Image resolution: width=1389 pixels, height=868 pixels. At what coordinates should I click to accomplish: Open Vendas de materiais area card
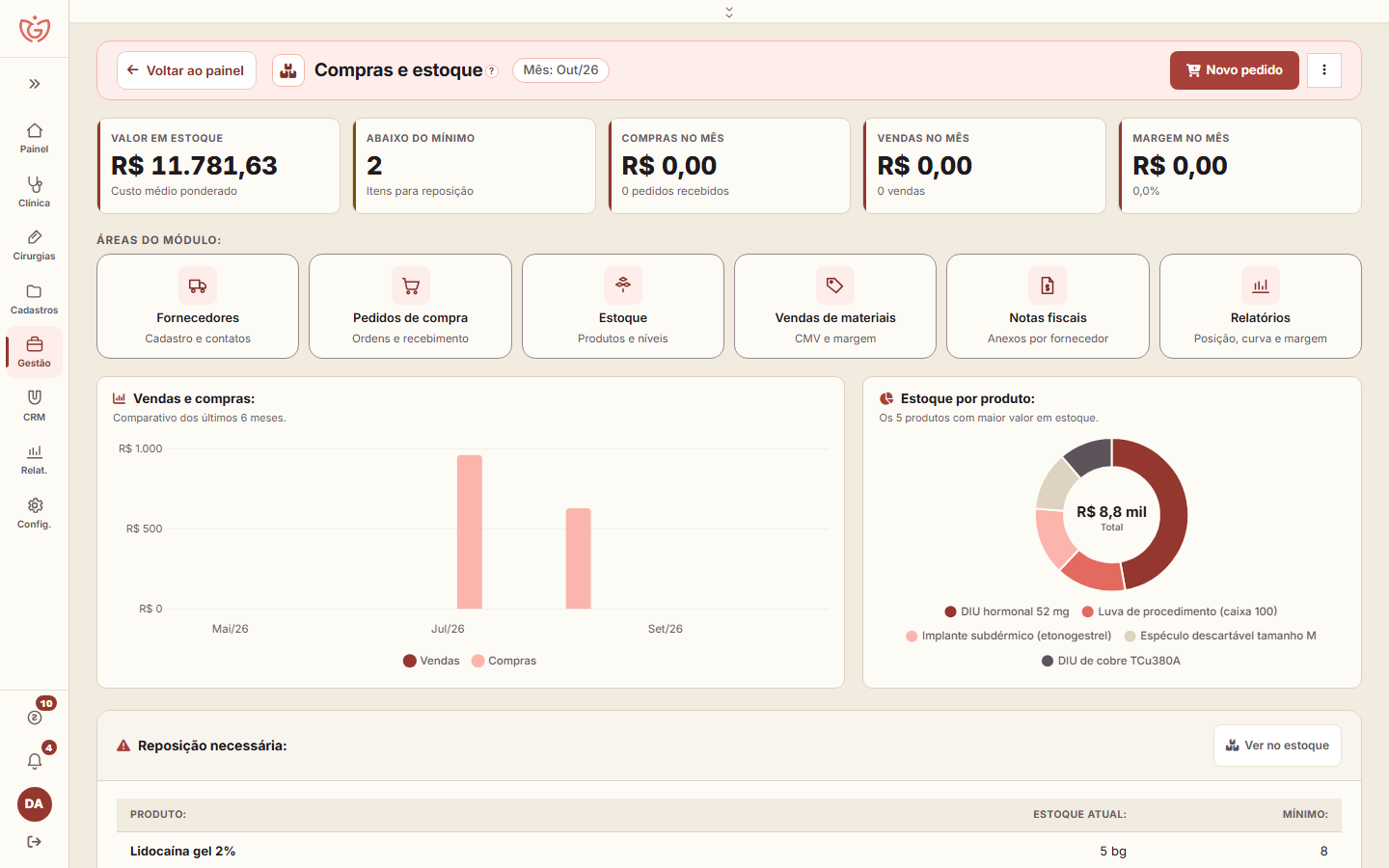tap(835, 307)
